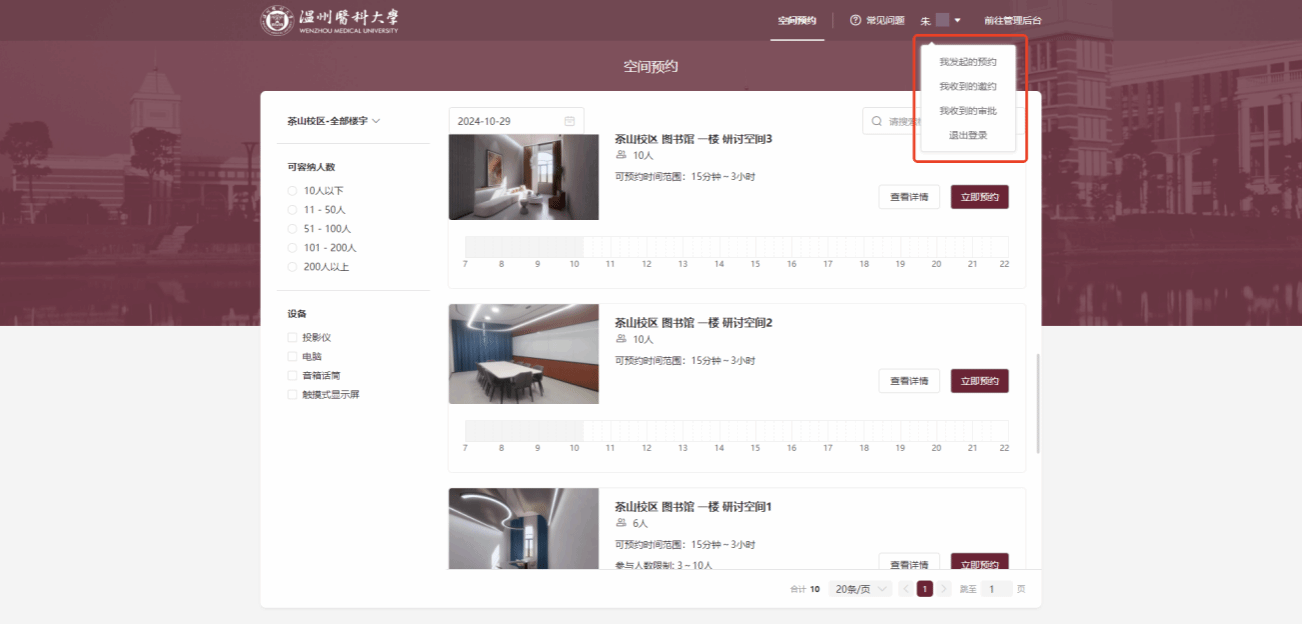Click the title 茶山校区 图书馆 一楼 研讨空间3
The width and height of the screenshot is (1302, 624).
point(693,139)
